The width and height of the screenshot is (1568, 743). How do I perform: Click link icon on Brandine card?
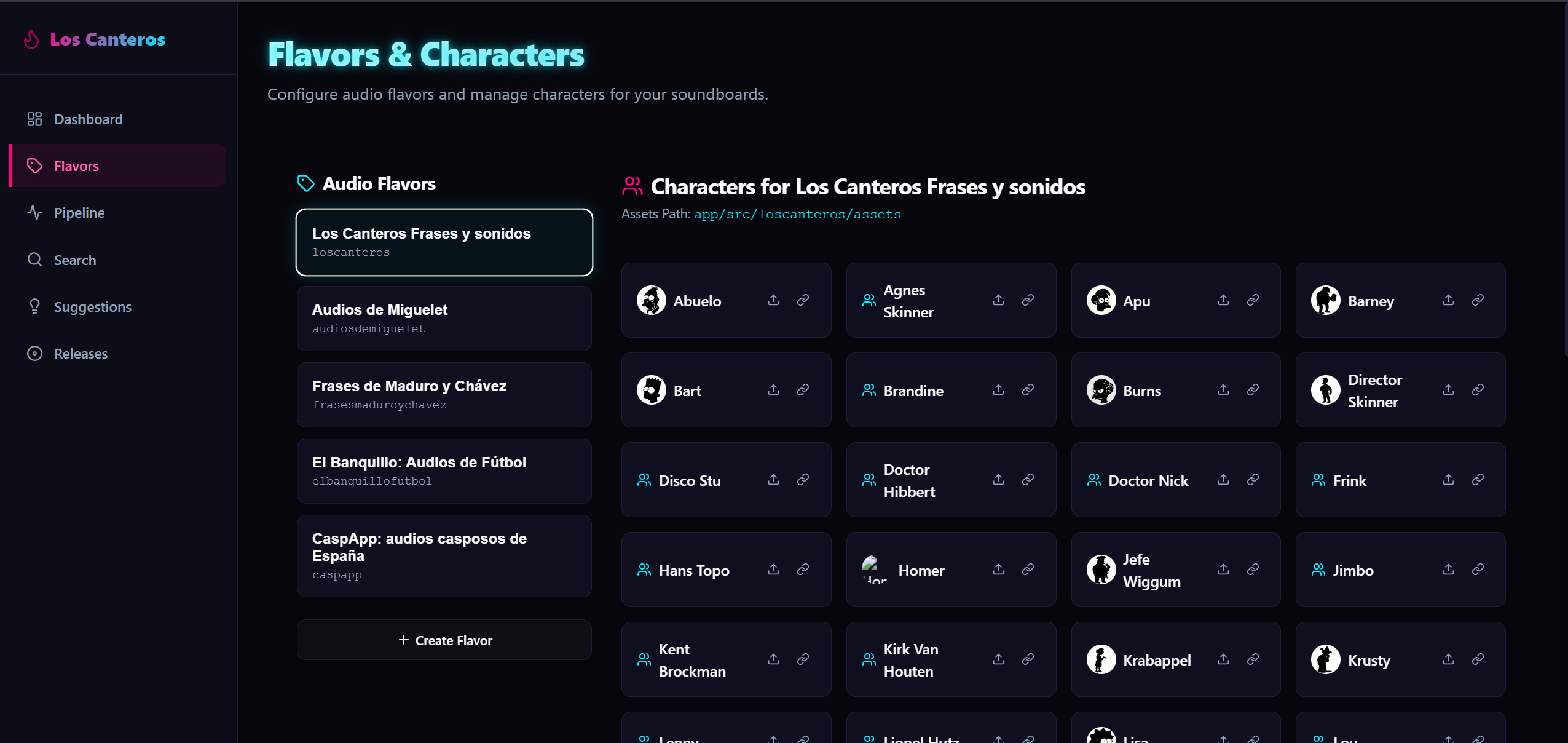tap(1028, 389)
